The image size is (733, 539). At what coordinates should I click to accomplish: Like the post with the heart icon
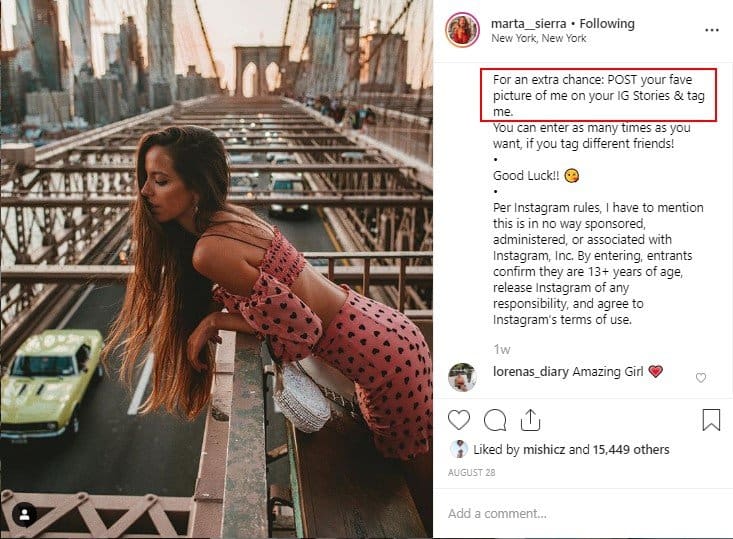click(459, 419)
